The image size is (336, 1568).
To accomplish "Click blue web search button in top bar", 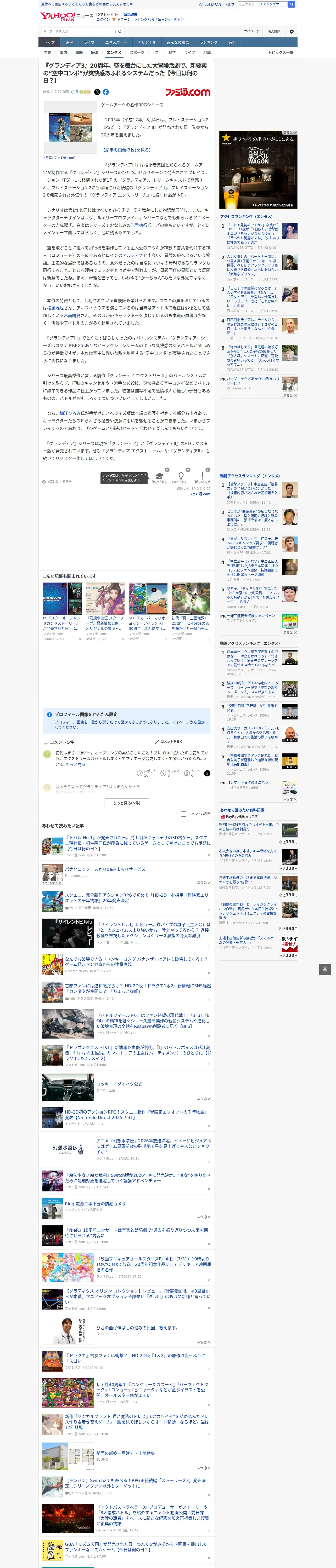I will (x=292, y=4).
